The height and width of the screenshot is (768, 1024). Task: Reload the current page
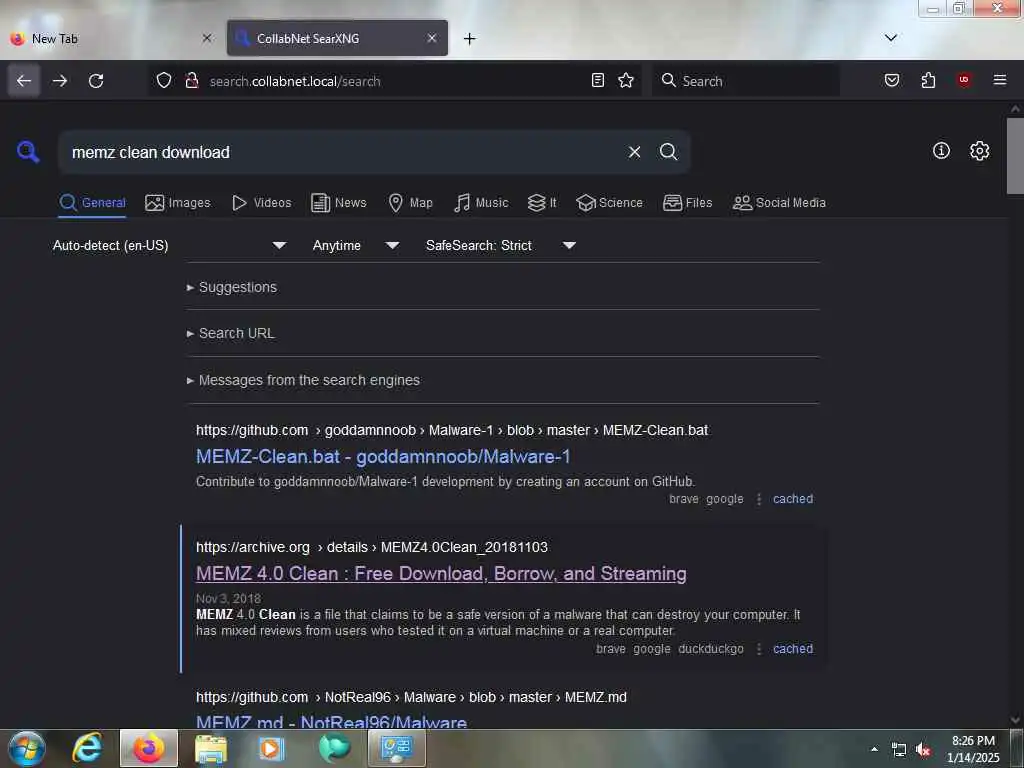click(96, 80)
